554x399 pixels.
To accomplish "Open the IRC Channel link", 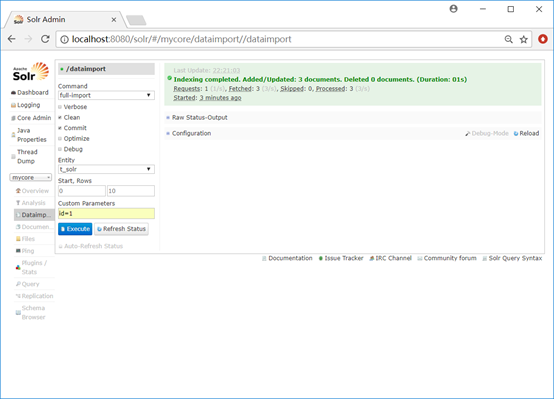I will pos(390,258).
